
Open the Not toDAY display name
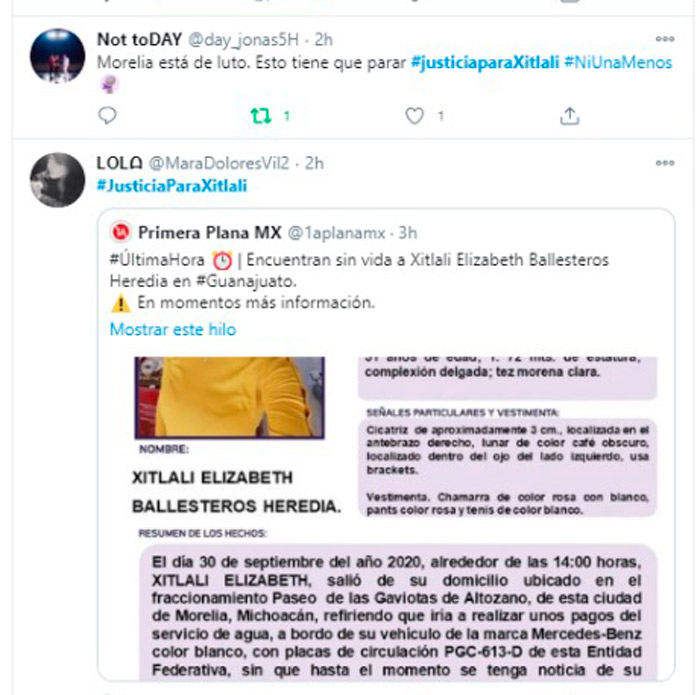point(140,40)
